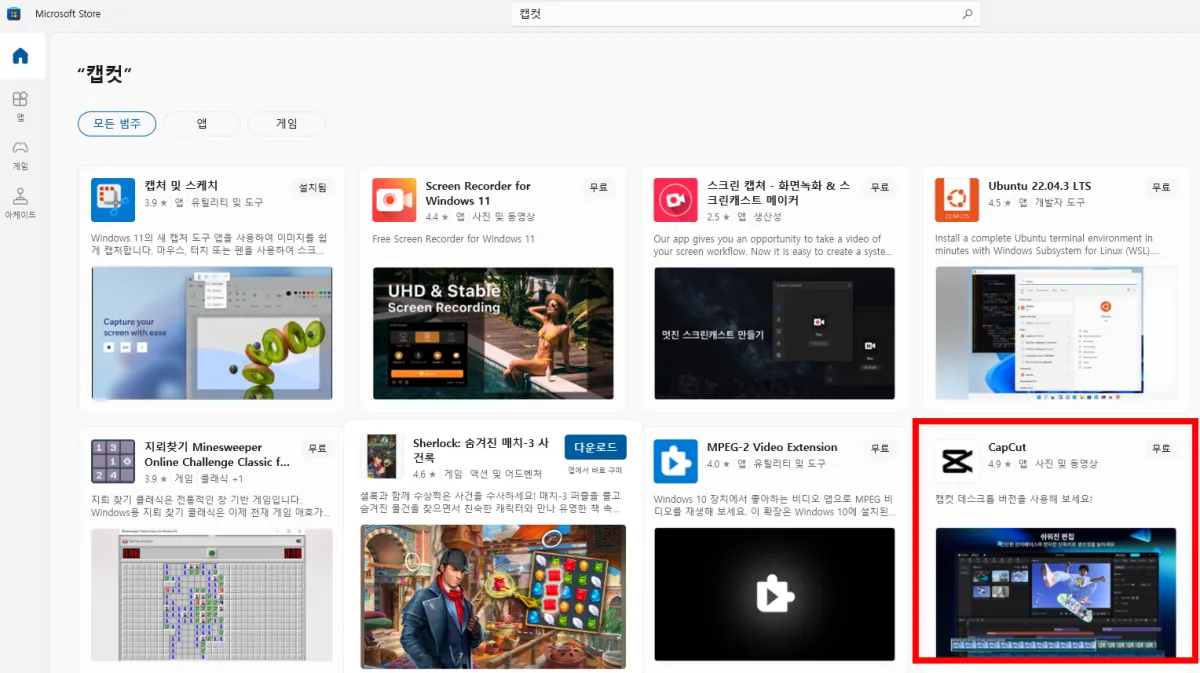
Task: Select the 게임 filter tab
Action: 287,124
